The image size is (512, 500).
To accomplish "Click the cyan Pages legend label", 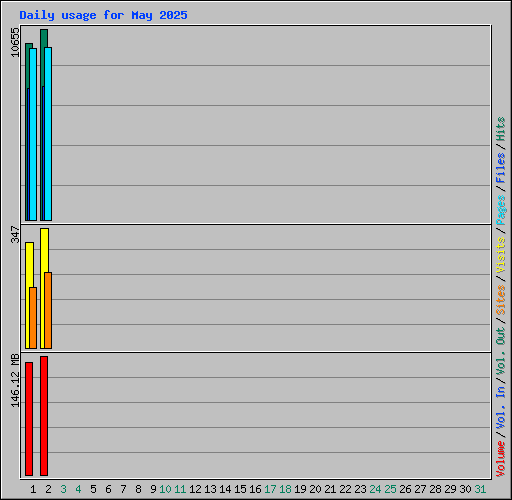I will point(501,210).
